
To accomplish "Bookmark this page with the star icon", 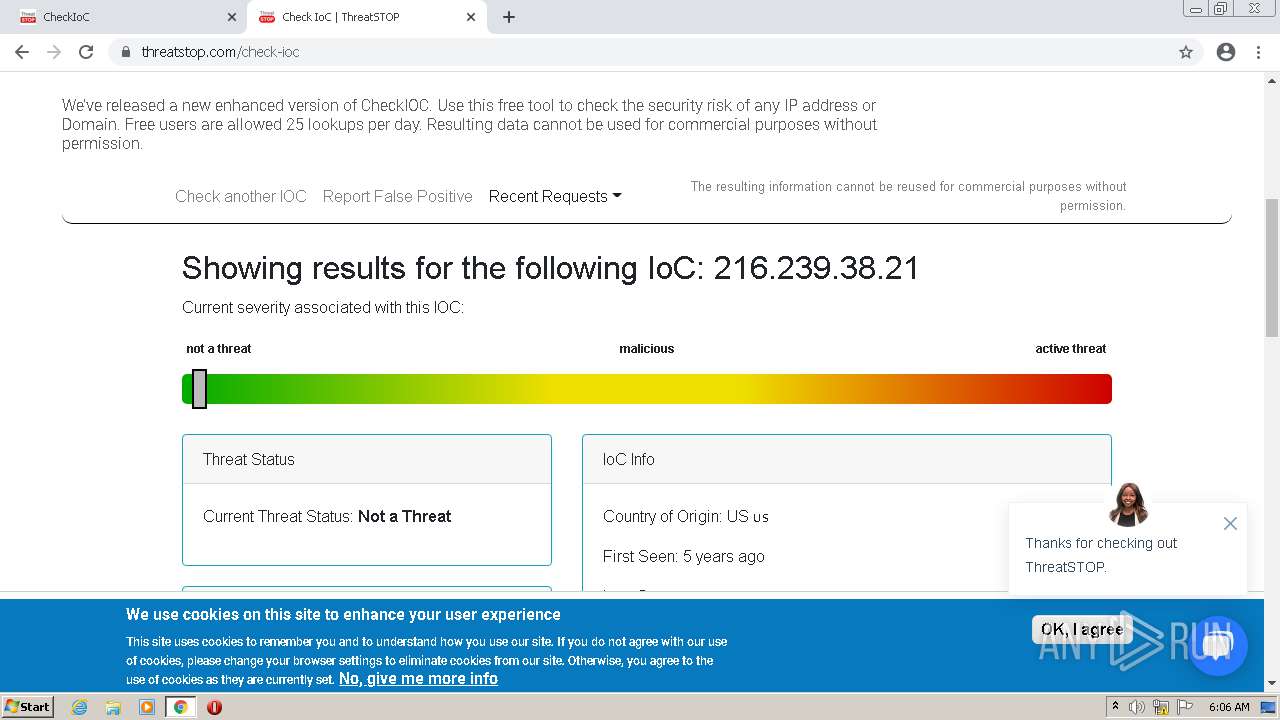I will pos(1186,52).
